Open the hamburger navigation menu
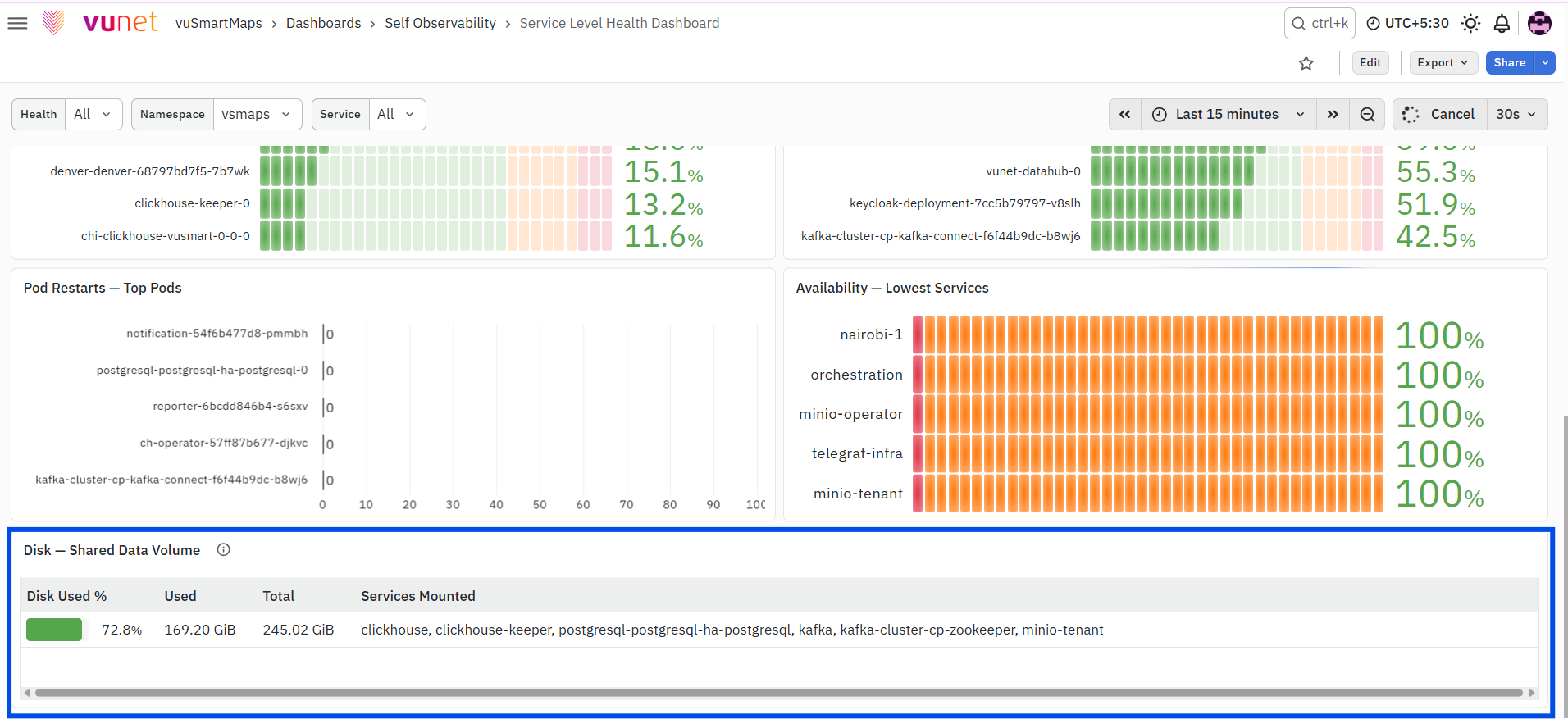The height and width of the screenshot is (719, 1568). click(17, 23)
